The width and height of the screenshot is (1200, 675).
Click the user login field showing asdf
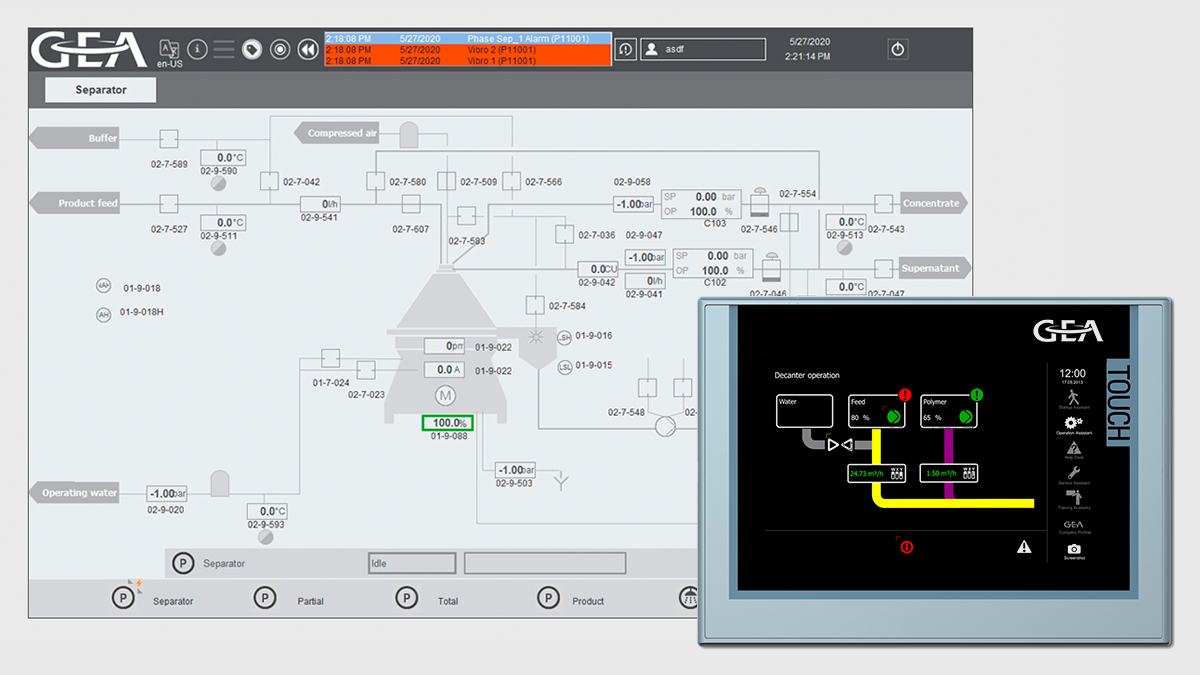pos(703,49)
